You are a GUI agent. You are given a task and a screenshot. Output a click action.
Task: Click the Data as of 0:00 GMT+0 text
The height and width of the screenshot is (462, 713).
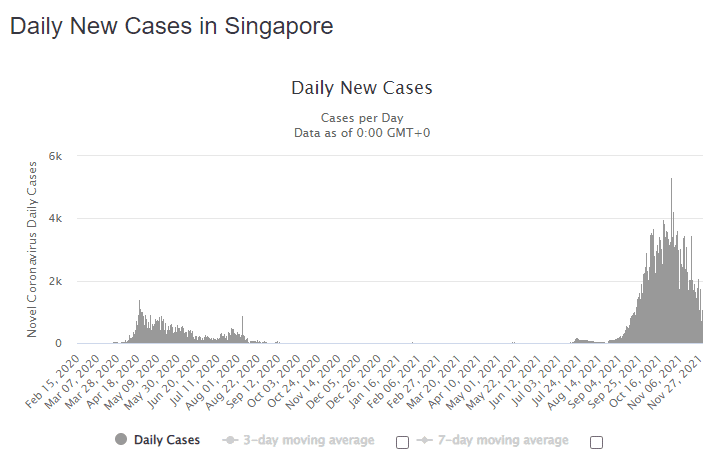361,132
